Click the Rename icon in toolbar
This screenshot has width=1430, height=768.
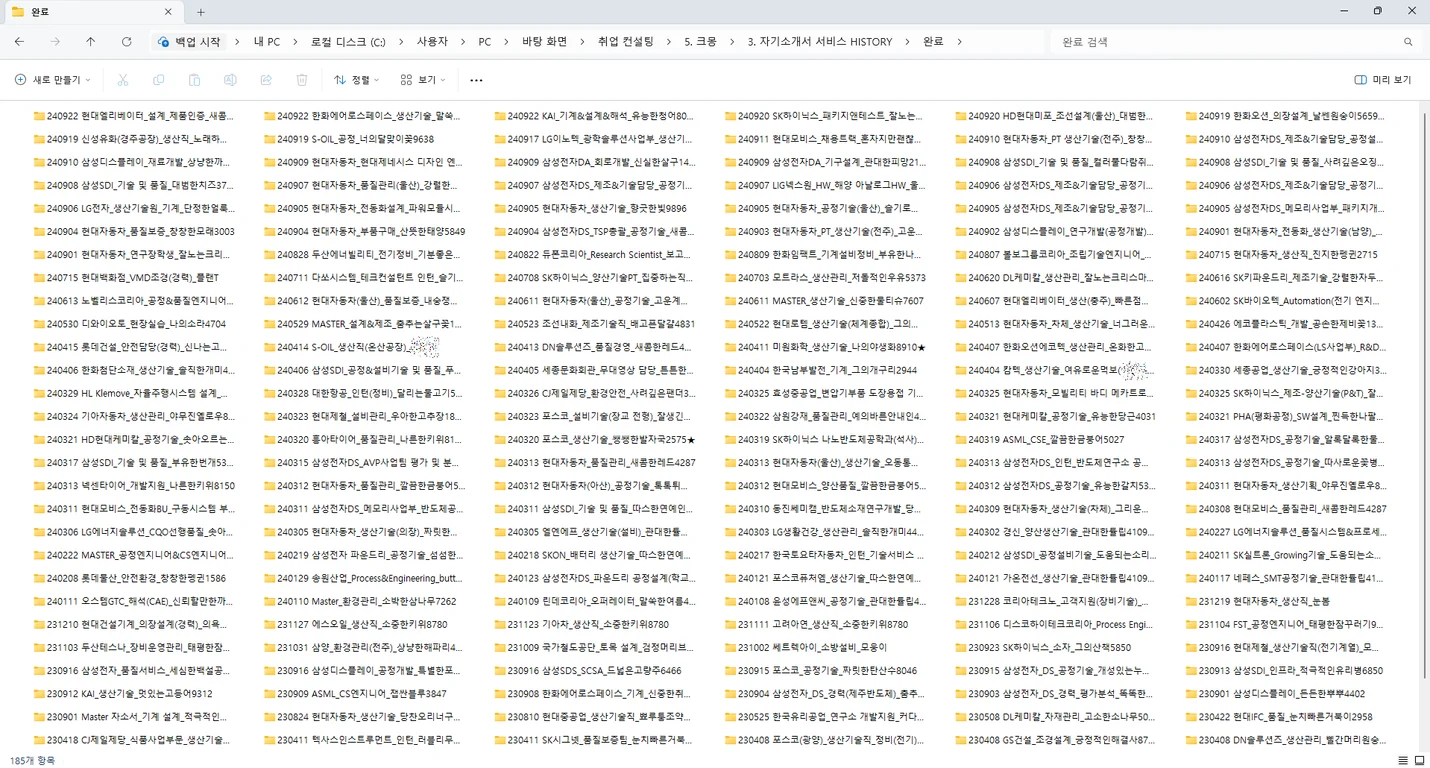[x=230, y=80]
